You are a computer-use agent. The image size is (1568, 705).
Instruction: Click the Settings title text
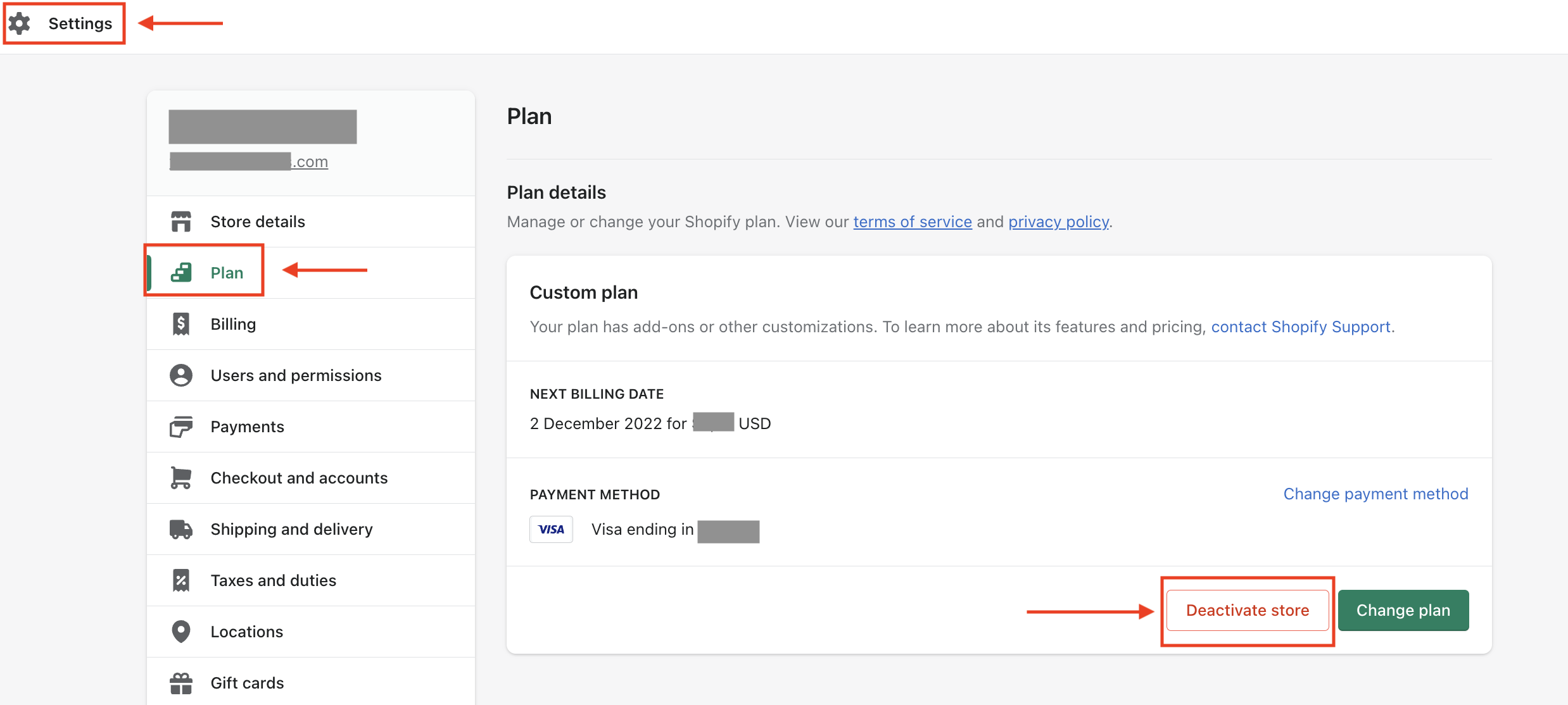click(x=80, y=23)
